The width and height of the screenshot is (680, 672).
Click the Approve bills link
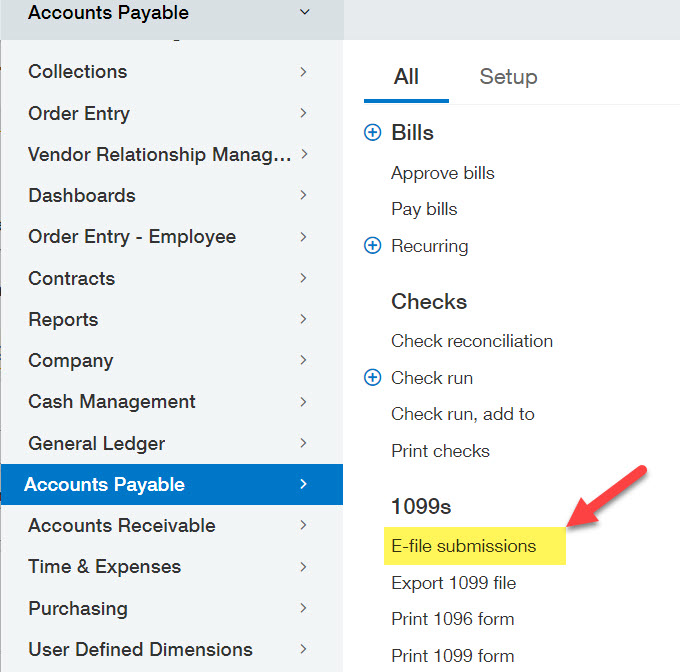[443, 173]
